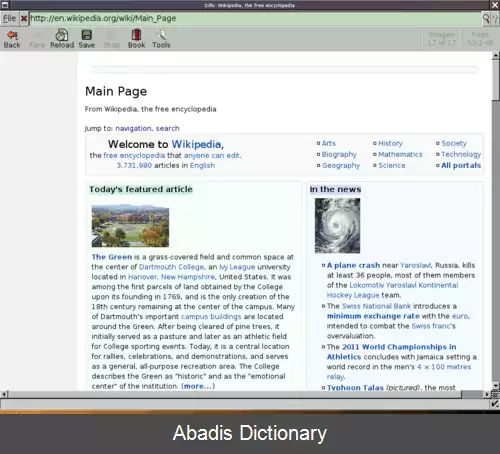Open the Biography portal link
The width and height of the screenshot is (500, 454).
(339, 154)
